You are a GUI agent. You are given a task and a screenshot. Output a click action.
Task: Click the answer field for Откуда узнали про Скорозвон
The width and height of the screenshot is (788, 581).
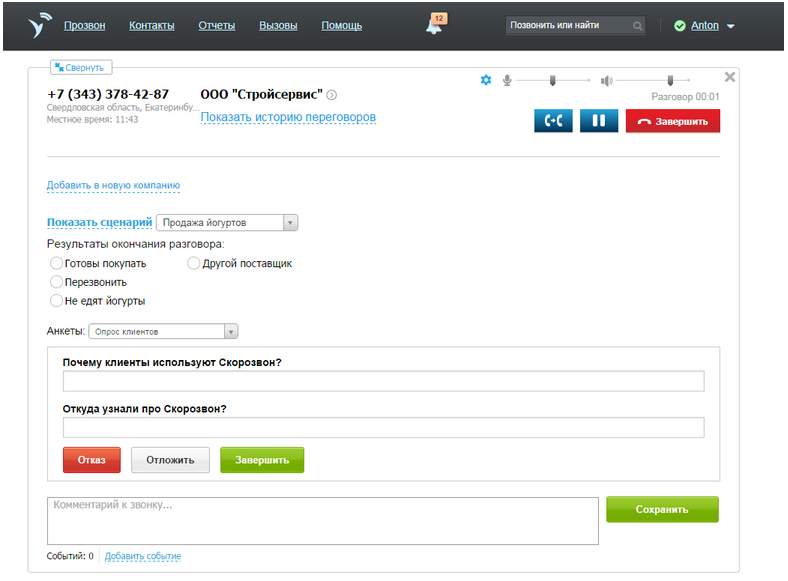[x=383, y=427]
